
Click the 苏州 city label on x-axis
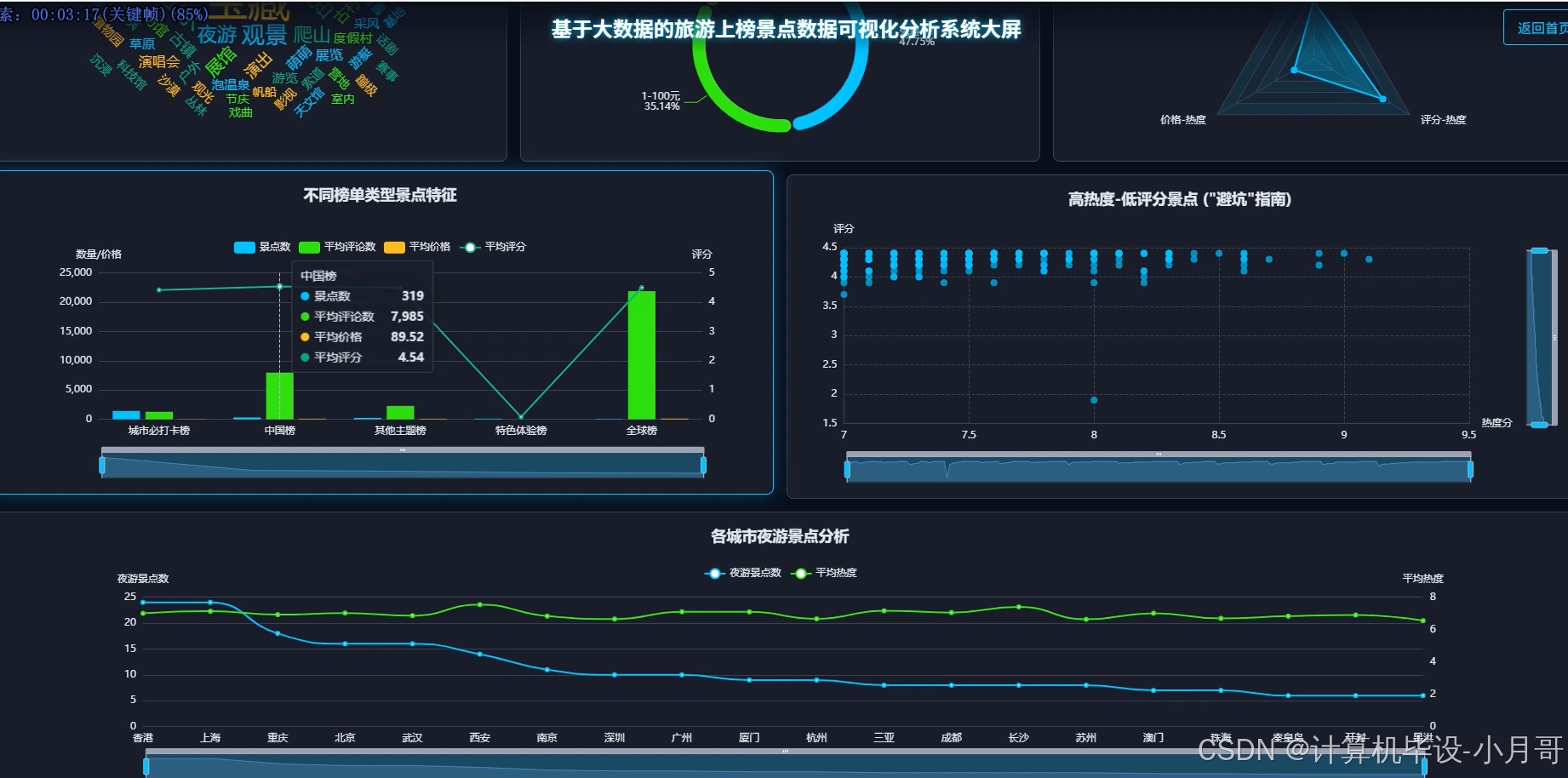tap(1085, 738)
